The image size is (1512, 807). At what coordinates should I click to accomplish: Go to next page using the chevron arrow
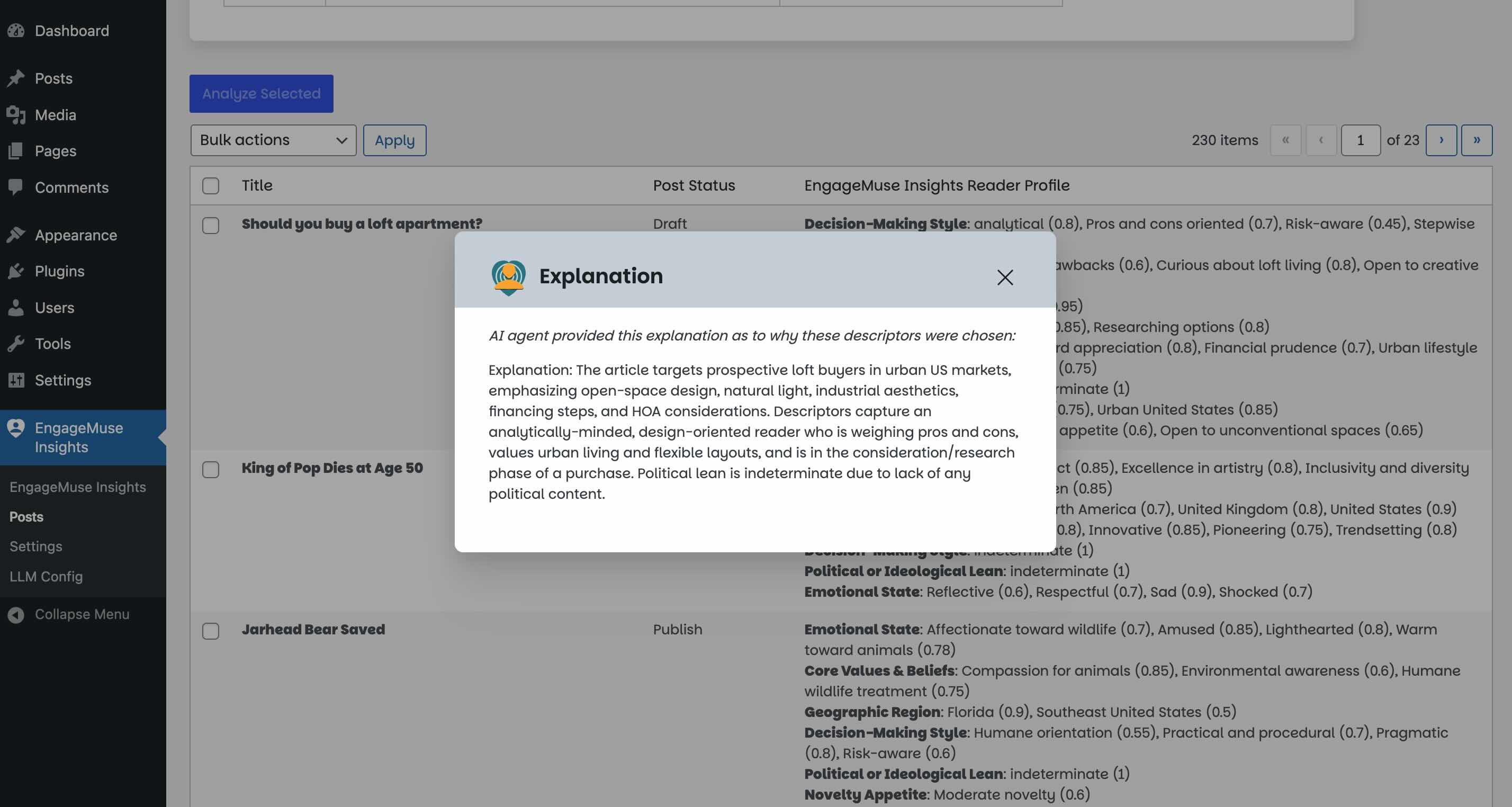tap(1442, 140)
